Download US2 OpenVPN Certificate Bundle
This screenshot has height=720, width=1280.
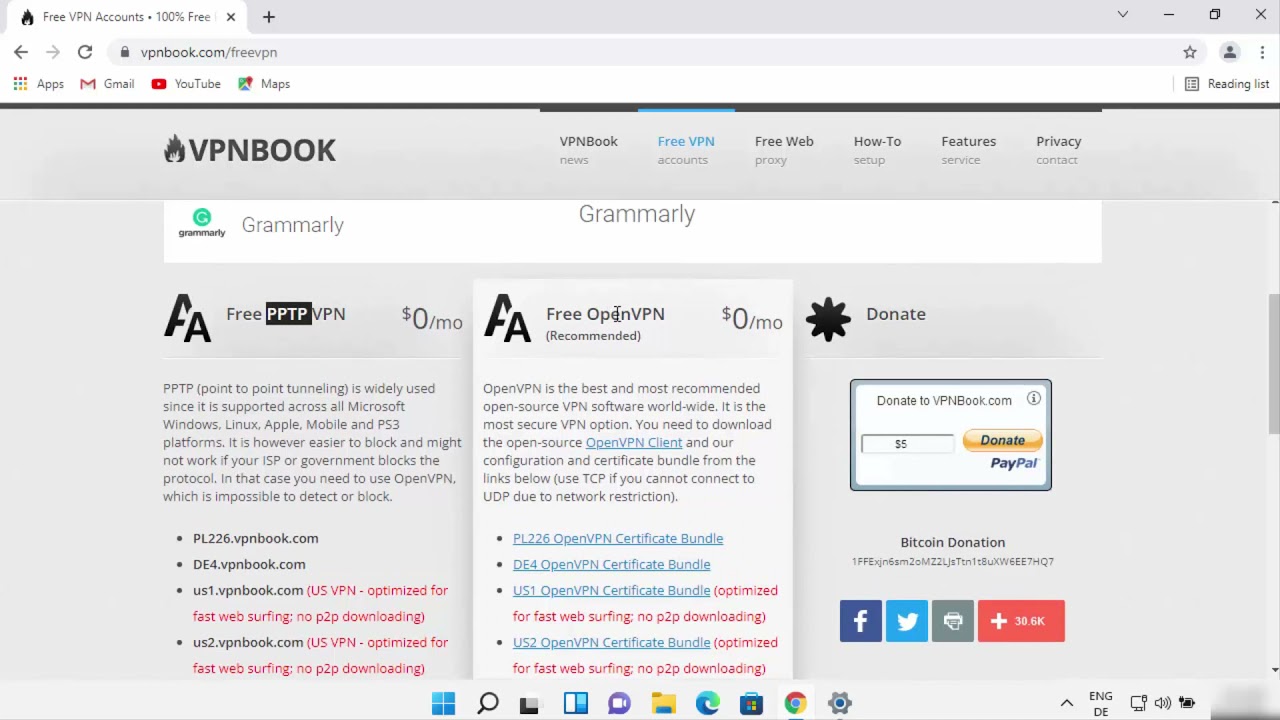612,642
